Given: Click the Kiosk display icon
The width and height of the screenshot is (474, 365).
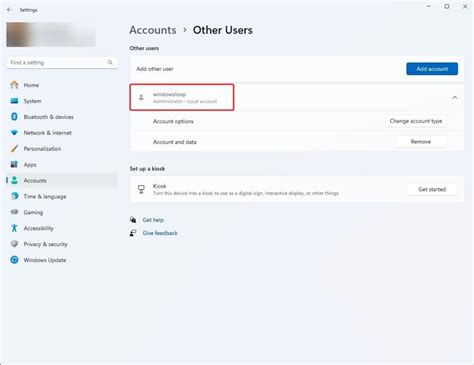Looking at the screenshot, I should click(x=141, y=189).
